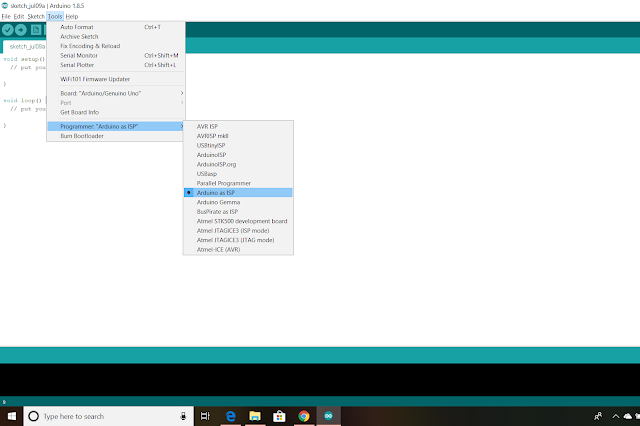This screenshot has width=640, height=426.
Task: Expand Board "Arduino/Genuino Uno" submenu
Action: pos(116,93)
